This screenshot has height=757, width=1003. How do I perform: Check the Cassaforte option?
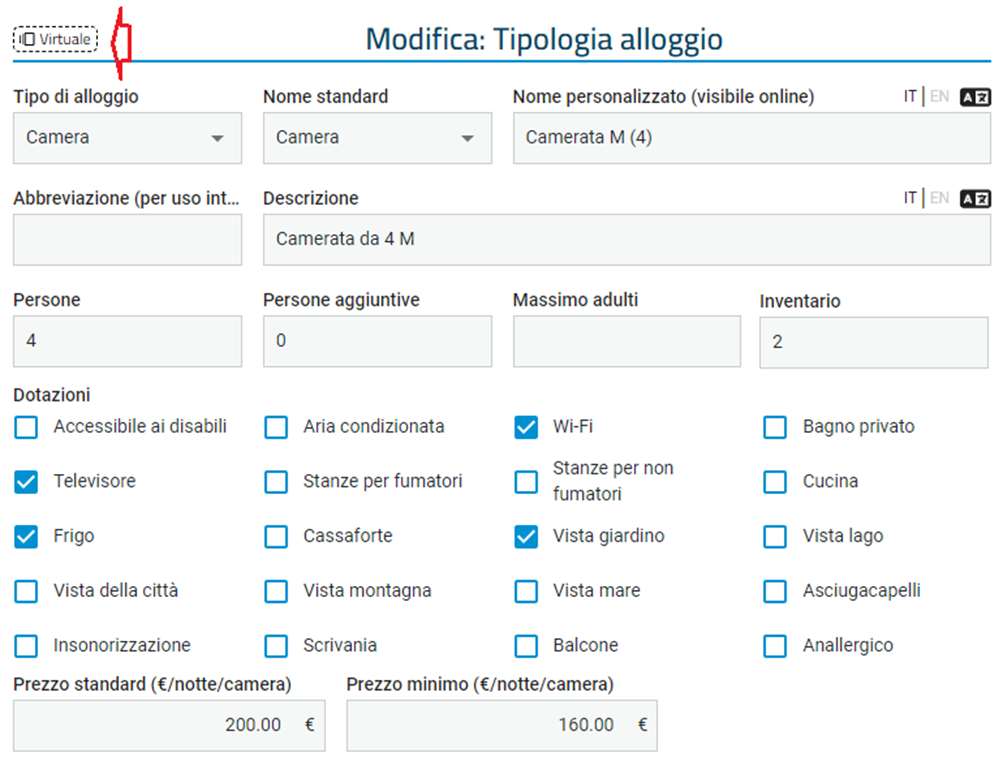pos(276,537)
